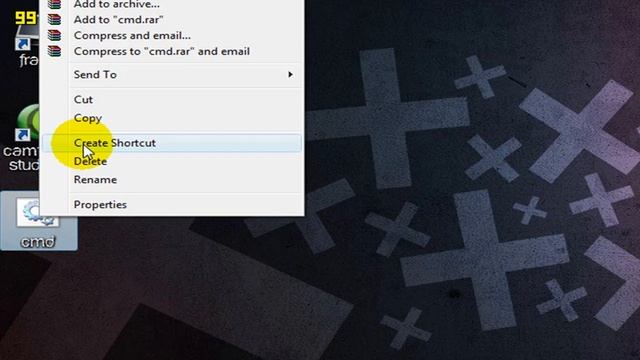Click WinRAR icon beside Add to "cmd.rar"
Screen dimensions: 640x360
(x=54, y=20)
